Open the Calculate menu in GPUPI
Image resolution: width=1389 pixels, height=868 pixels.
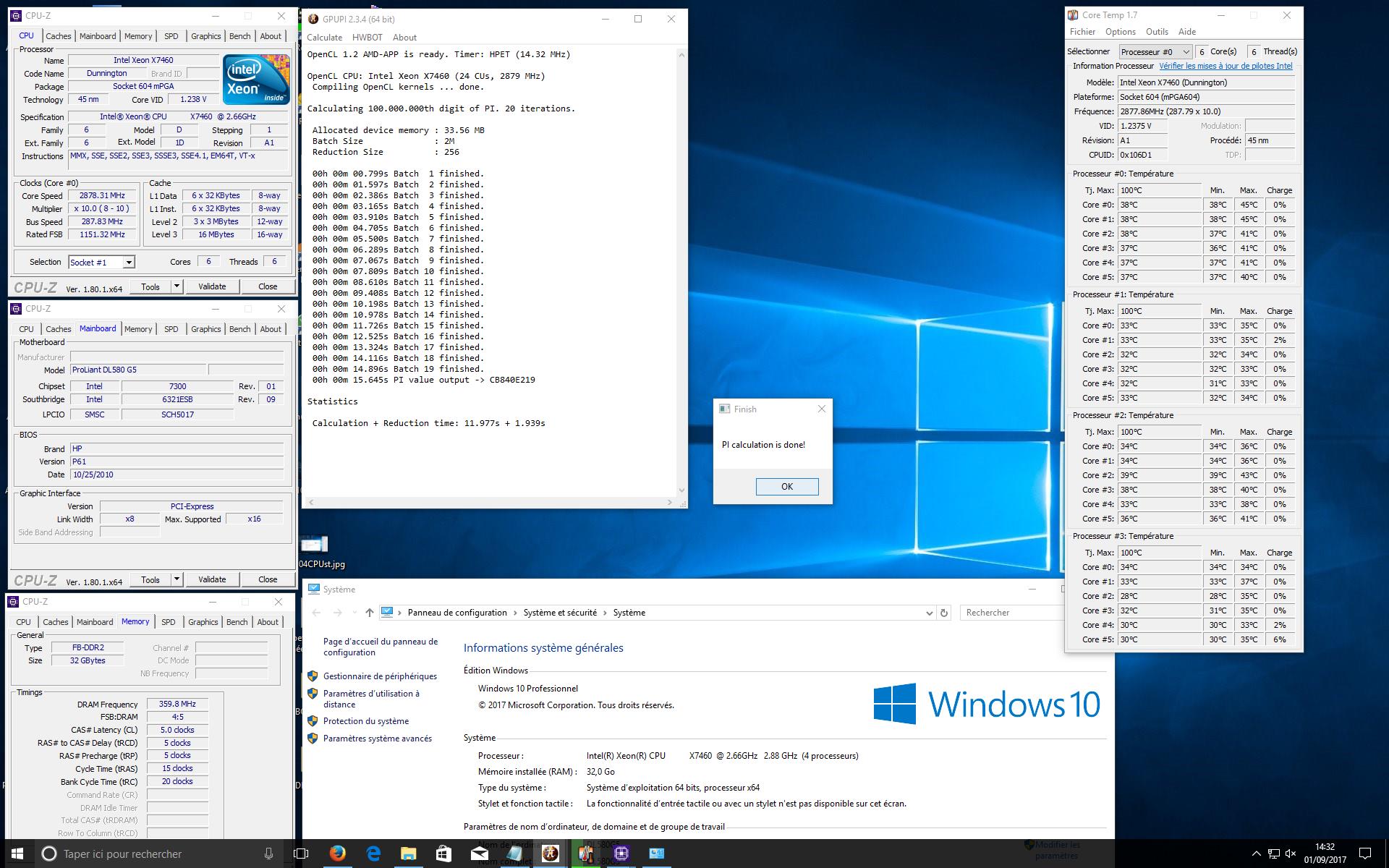click(x=325, y=38)
